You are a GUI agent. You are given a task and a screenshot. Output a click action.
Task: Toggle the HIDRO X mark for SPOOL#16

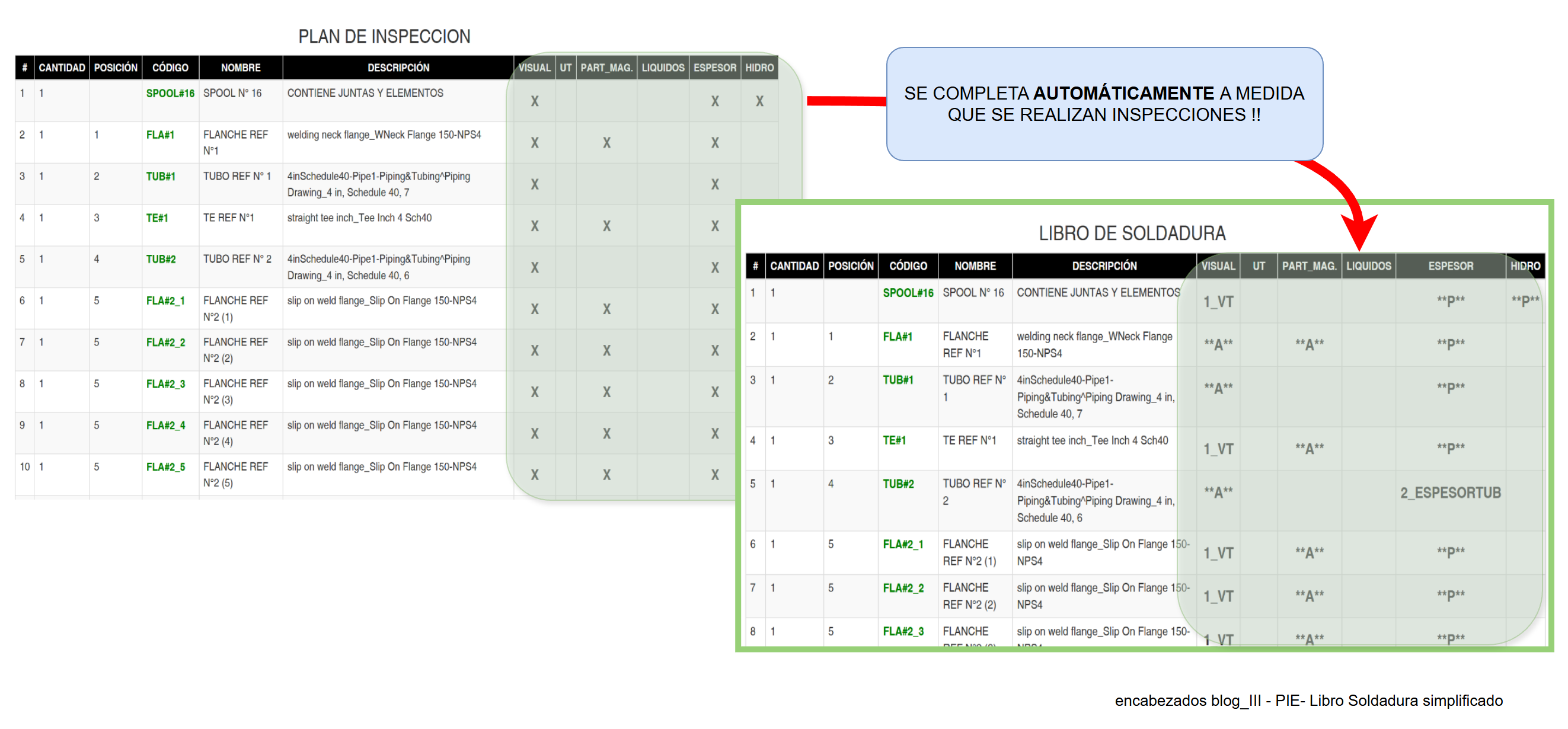point(759,101)
